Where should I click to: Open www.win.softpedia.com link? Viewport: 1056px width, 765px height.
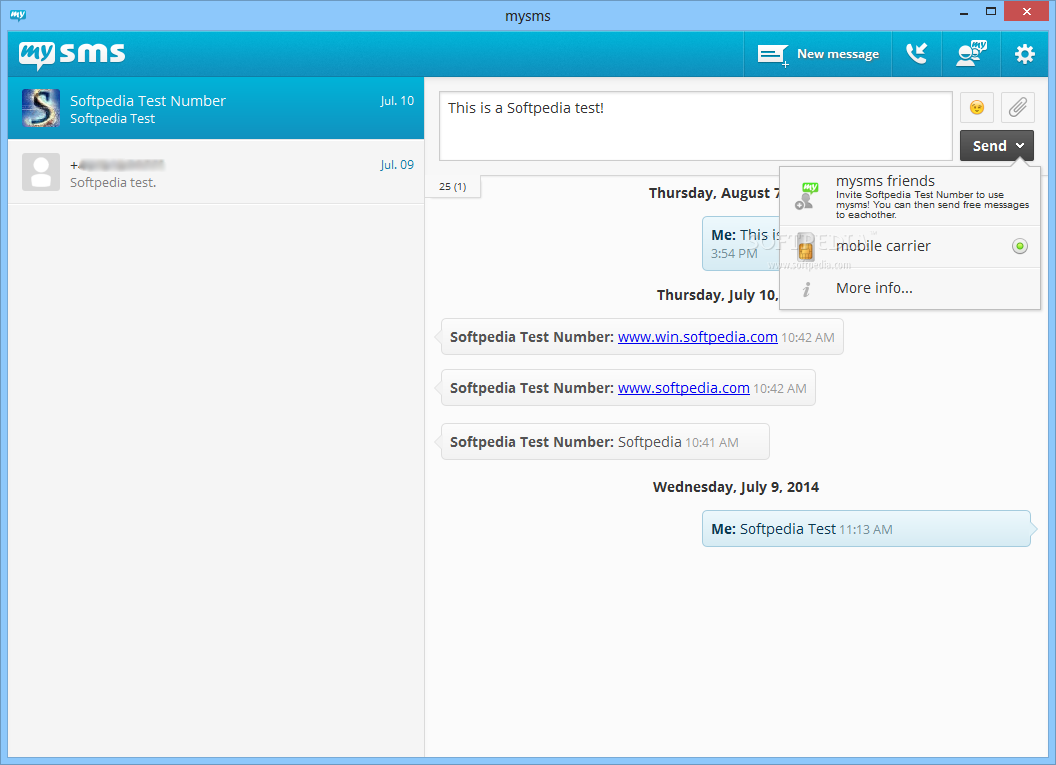(x=698, y=337)
